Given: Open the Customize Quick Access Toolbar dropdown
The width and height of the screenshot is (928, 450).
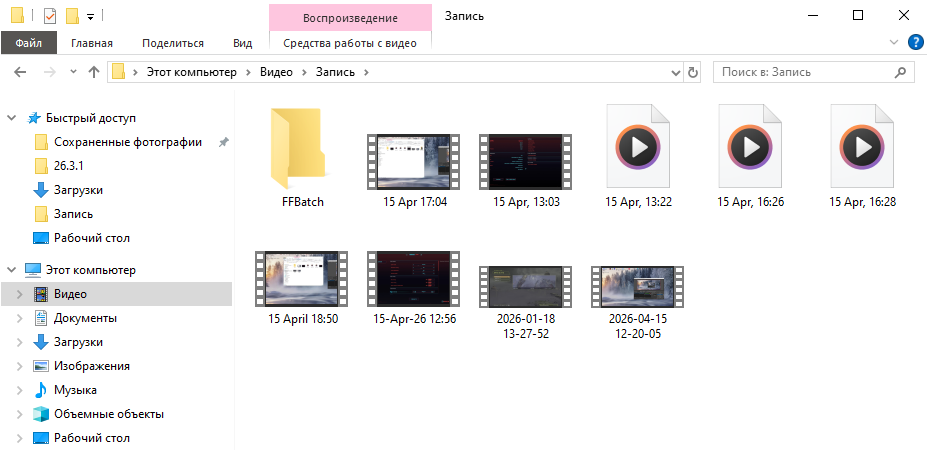Looking at the screenshot, I should pyautogui.click(x=91, y=17).
